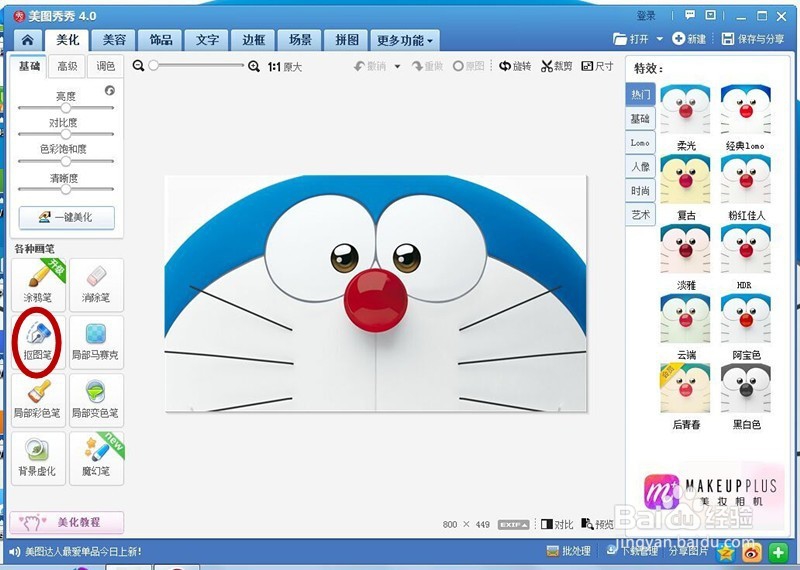Click 保存与分享 save and share
Image resolution: width=800 pixels, height=570 pixels.
(753, 39)
